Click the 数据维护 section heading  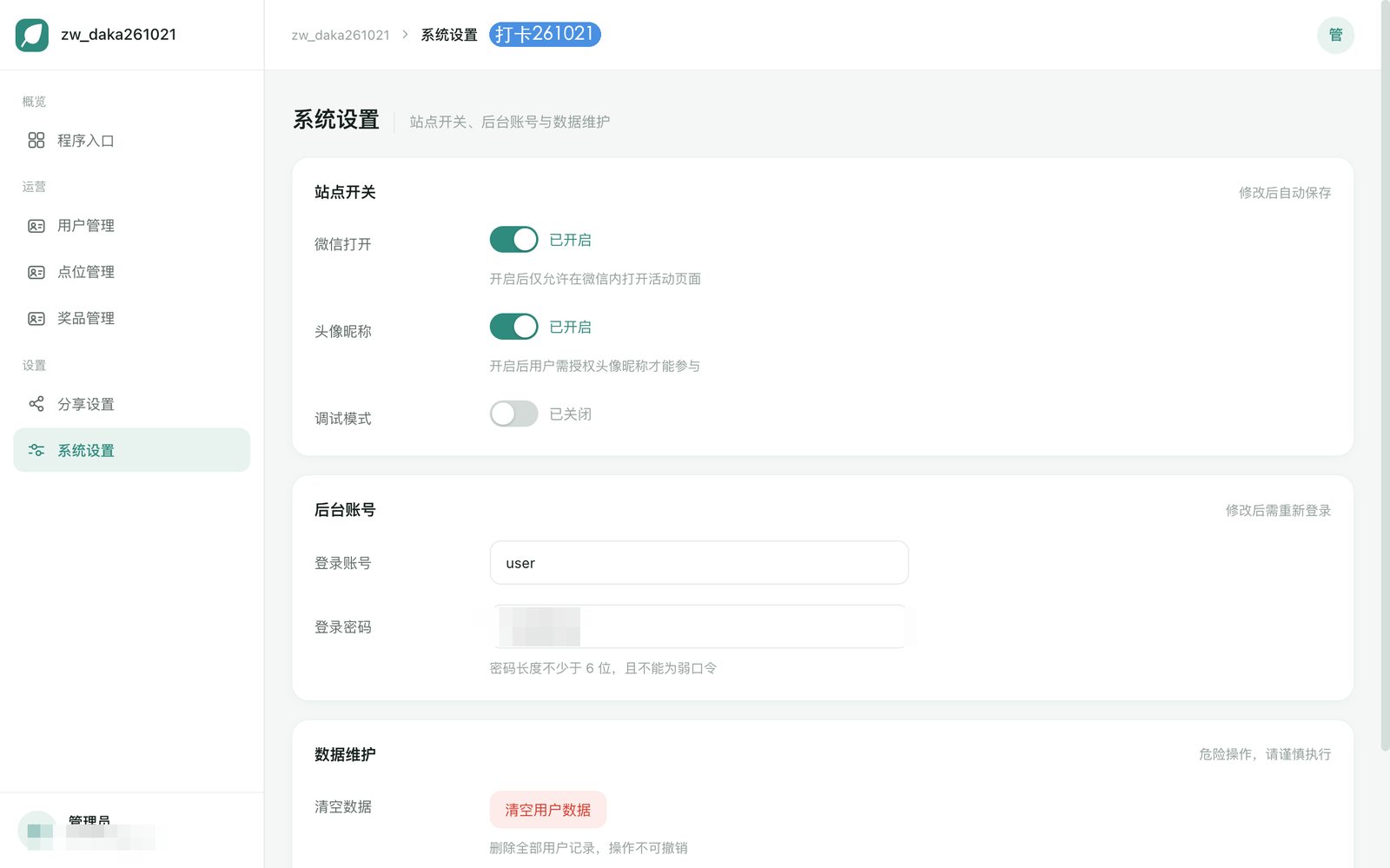tap(345, 754)
